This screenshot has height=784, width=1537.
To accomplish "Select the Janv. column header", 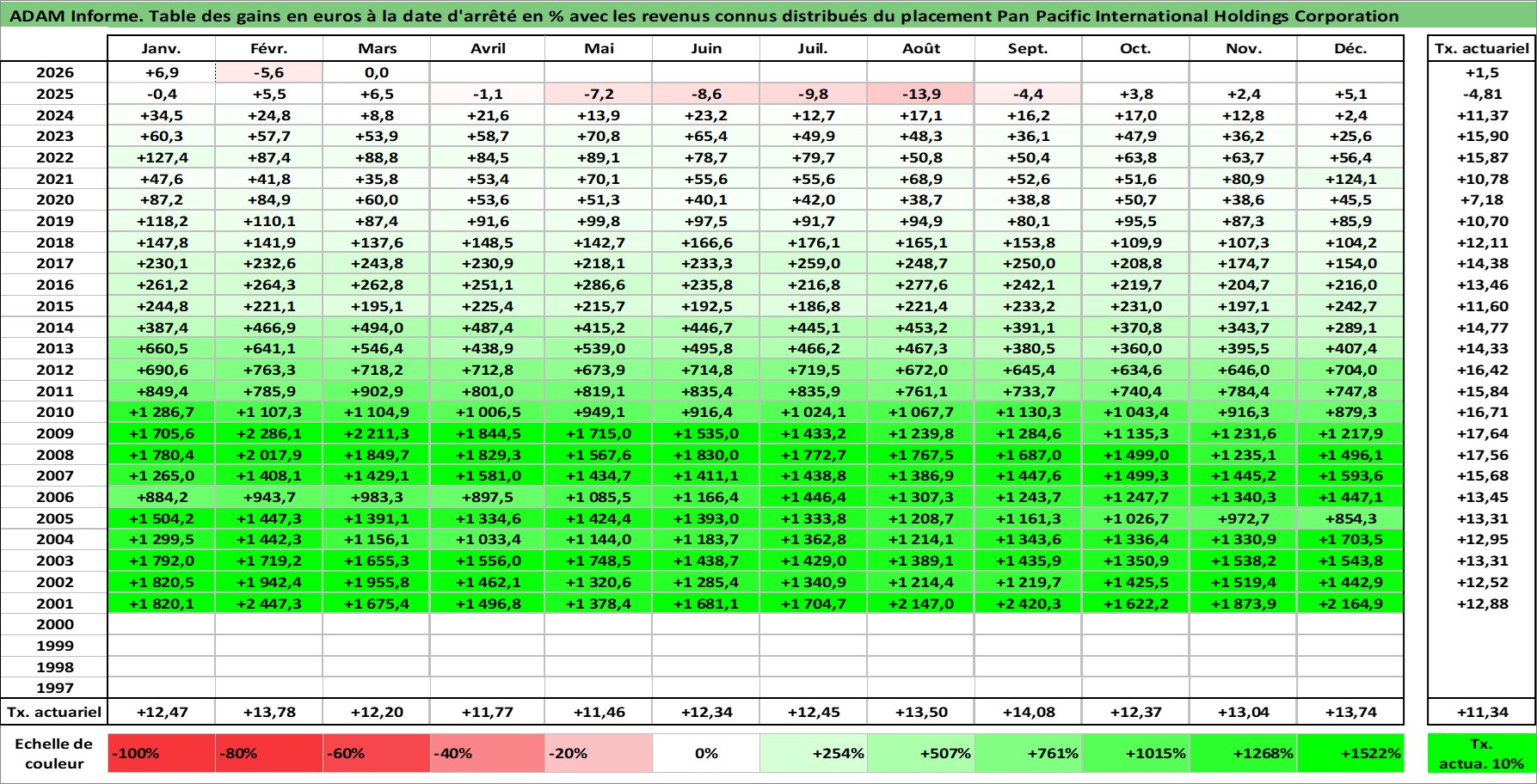I will coord(162,49).
